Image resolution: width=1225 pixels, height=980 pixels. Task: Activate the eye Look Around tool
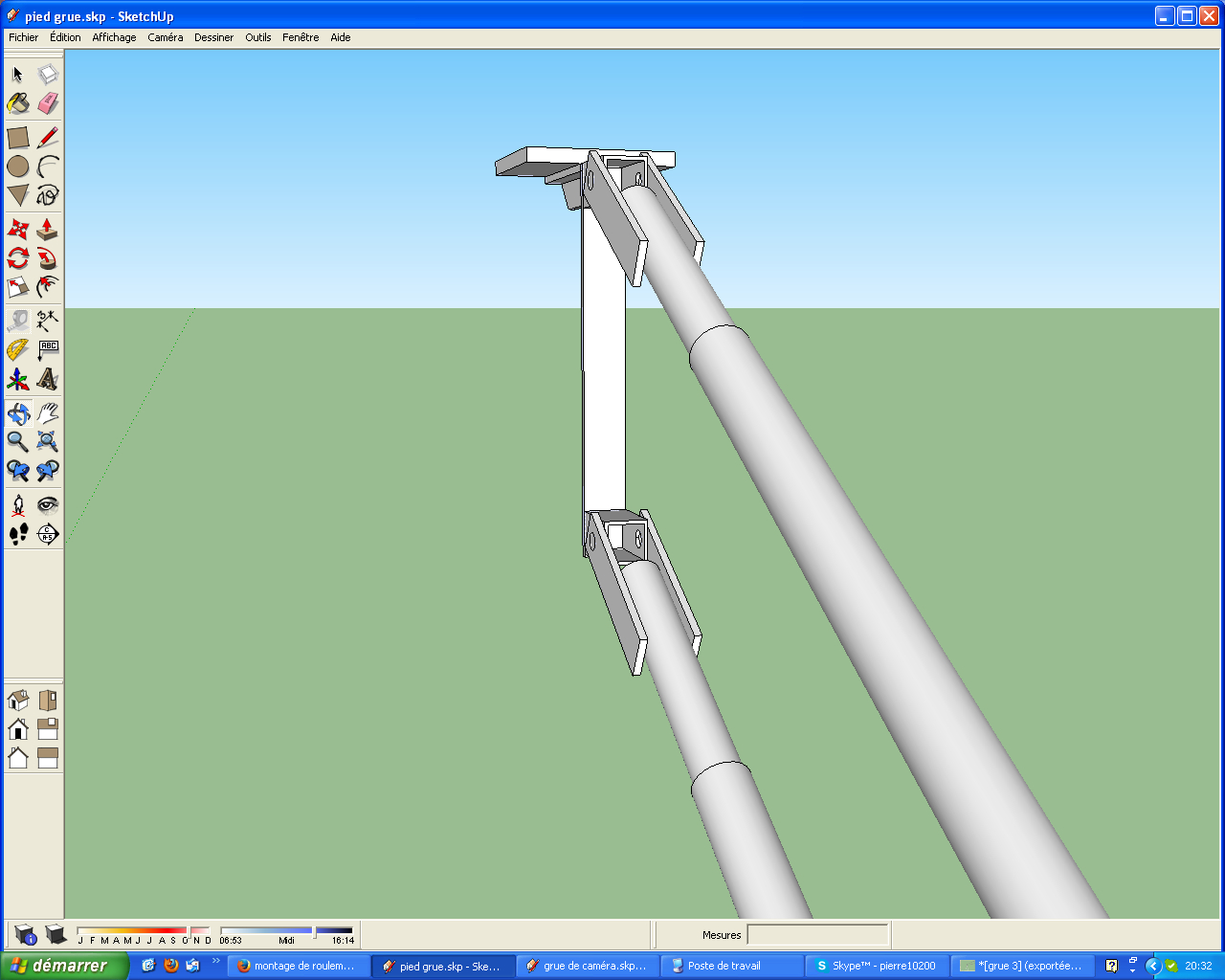(48, 505)
